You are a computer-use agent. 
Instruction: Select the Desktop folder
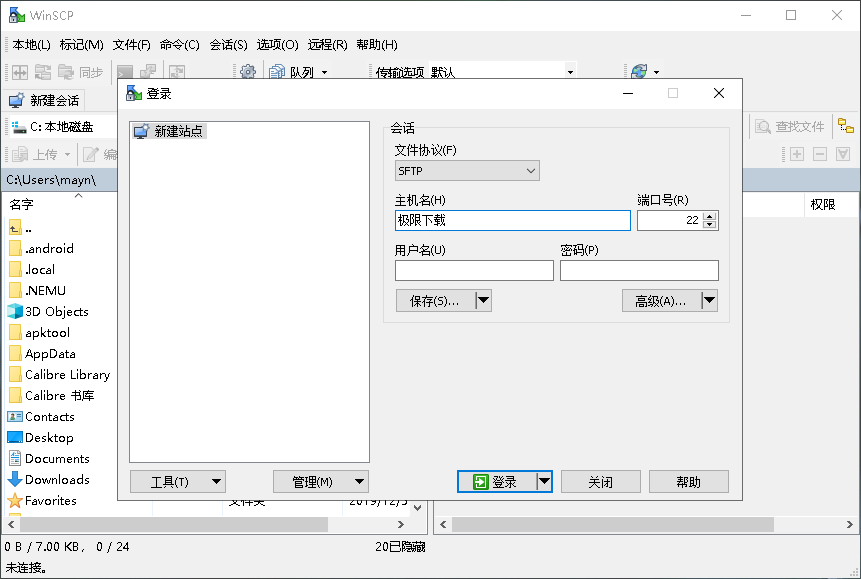pyautogui.click(x=41, y=438)
